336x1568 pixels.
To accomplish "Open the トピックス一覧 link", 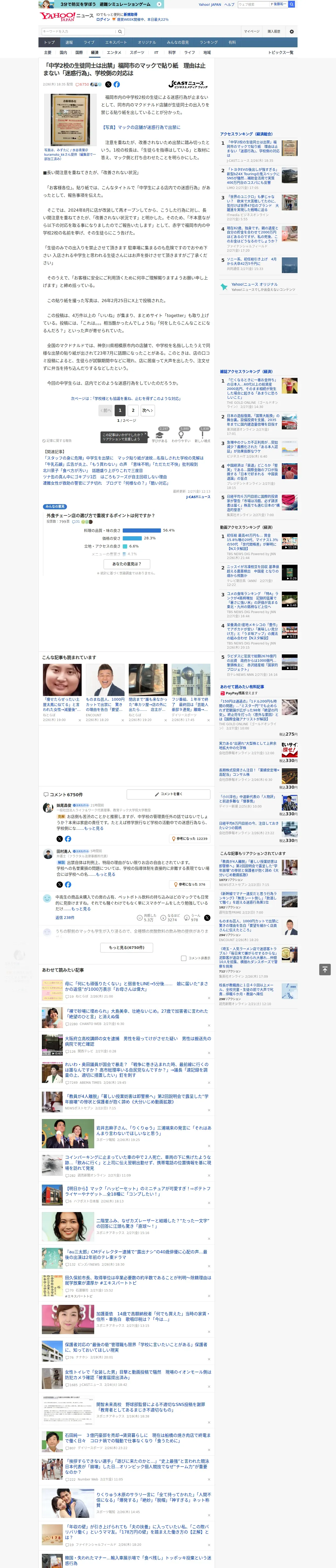I will pos(281,52).
